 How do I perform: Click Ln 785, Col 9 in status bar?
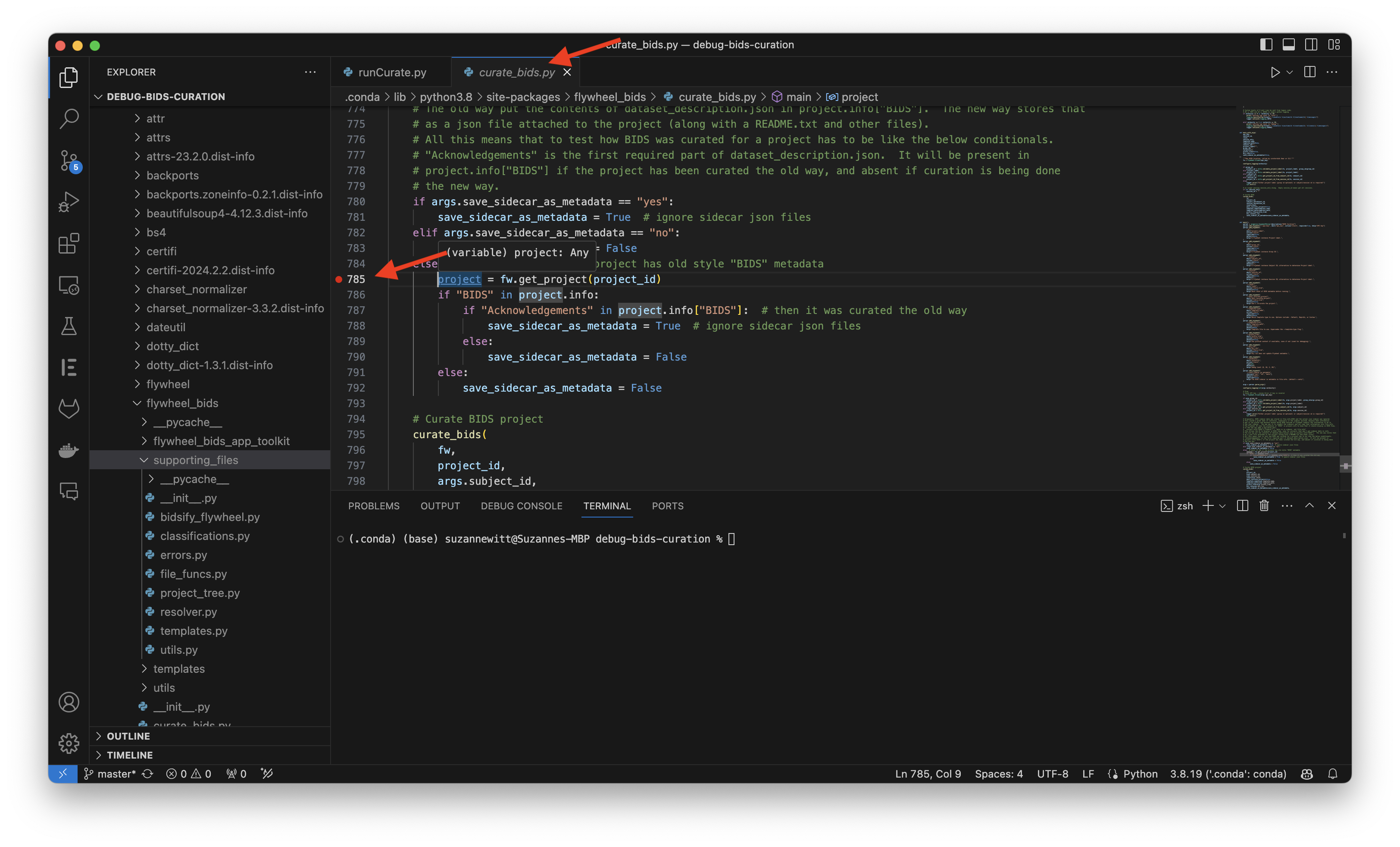928,774
